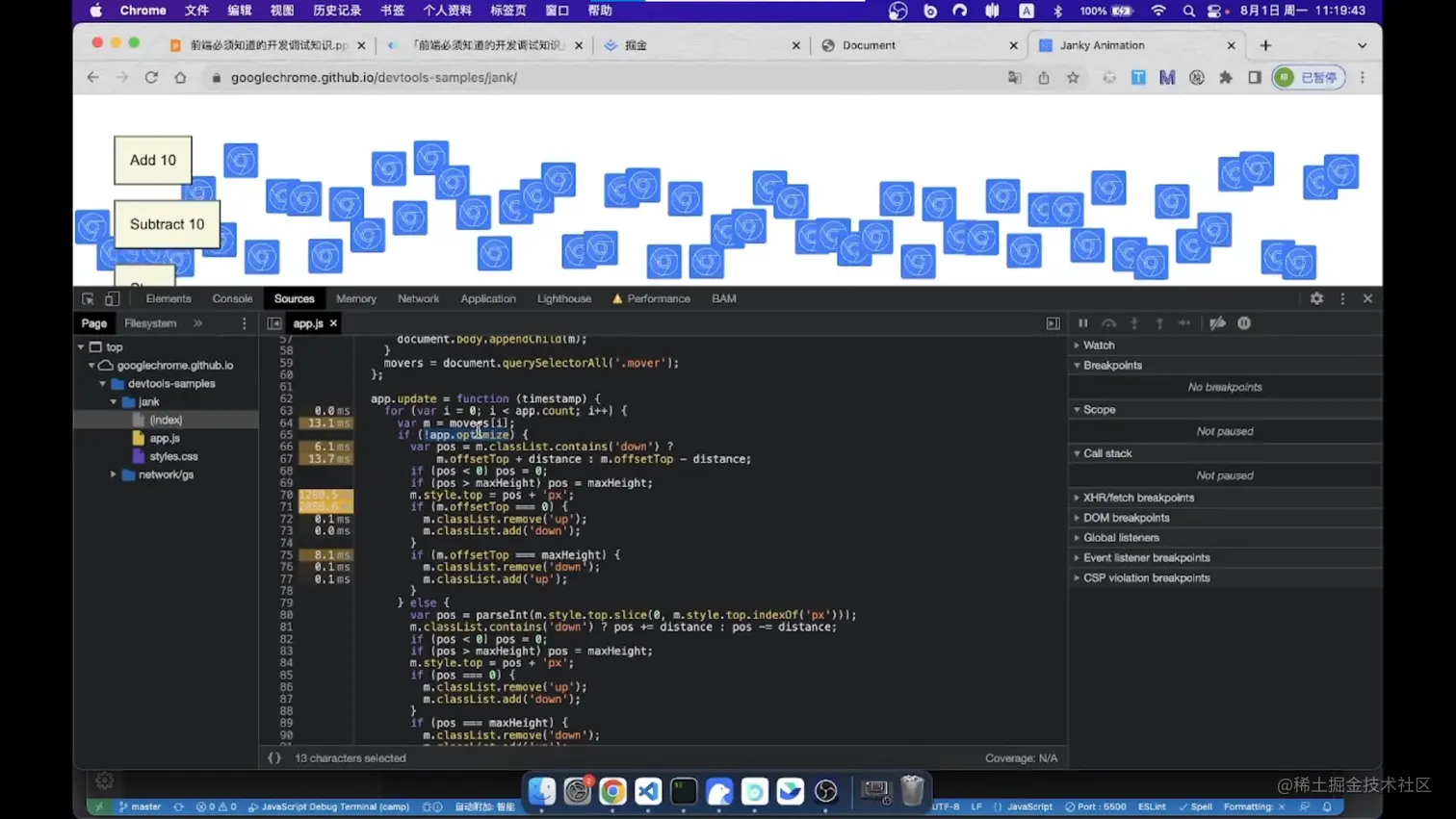
Task: Switch to the Elements panel
Action: (169, 298)
